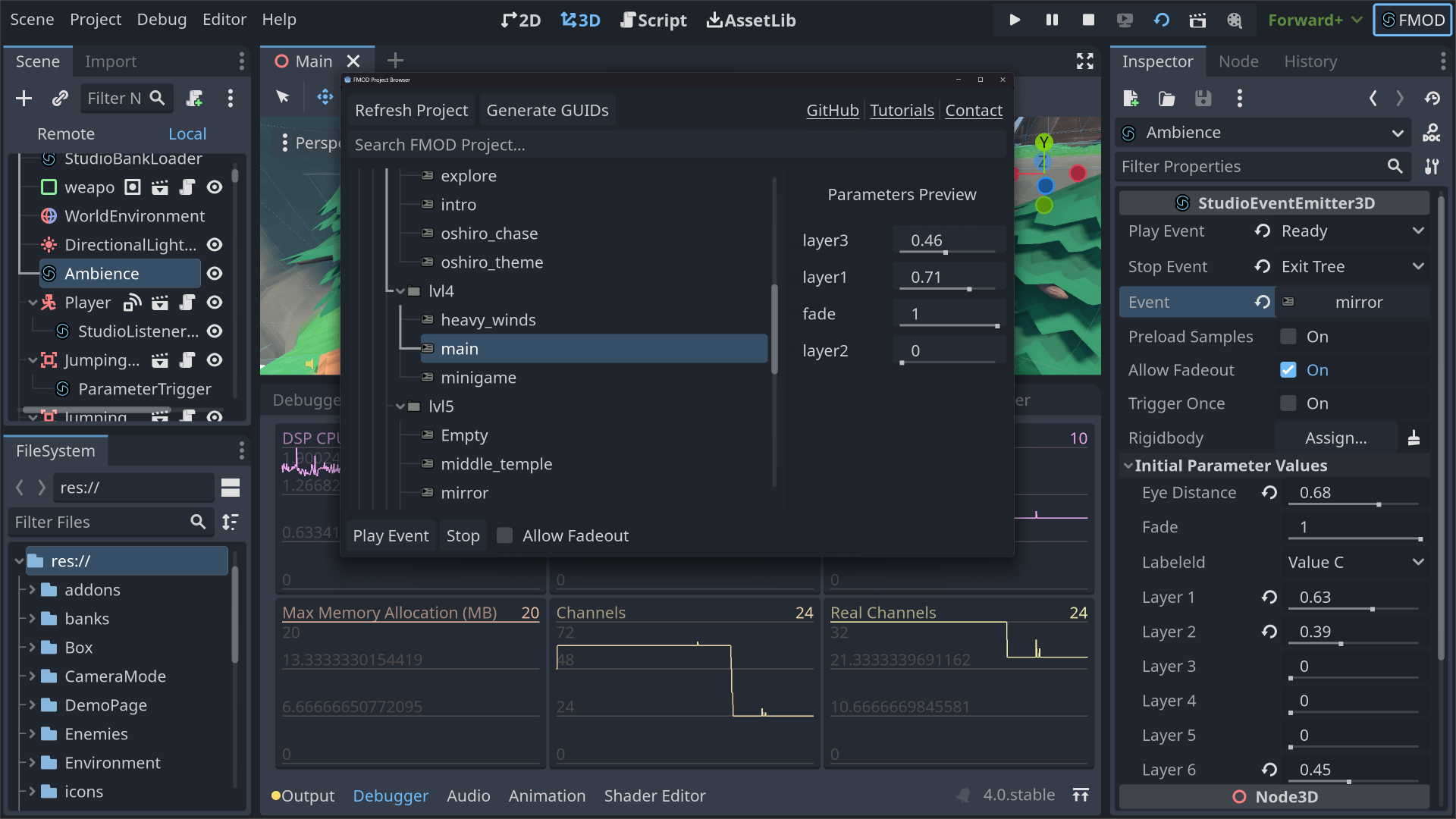Viewport: 1456px width, 819px height.
Task: Toggle Player node visibility
Action: pyautogui.click(x=215, y=303)
